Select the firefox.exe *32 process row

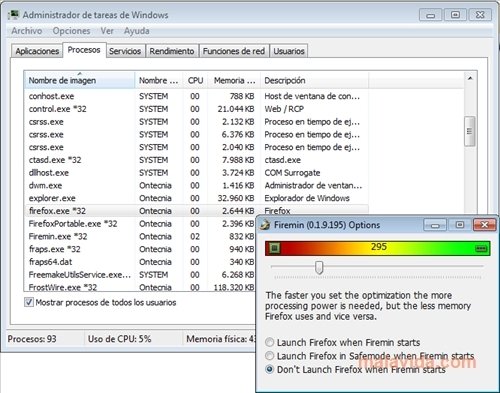point(196,211)
